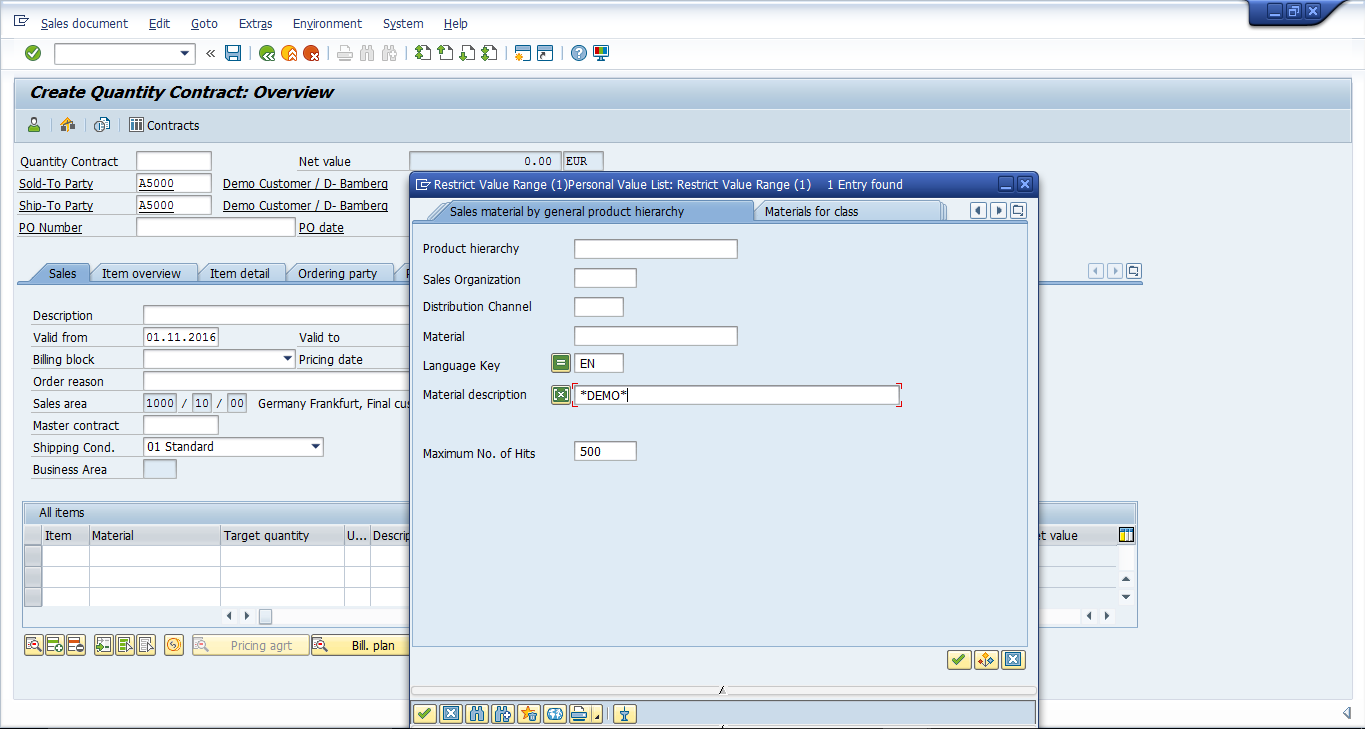The width and height of the screenshot is (1365, 729).
Task: Click the blue Help question mark icon
Action: pyautogui.click(x=578, y=53)
